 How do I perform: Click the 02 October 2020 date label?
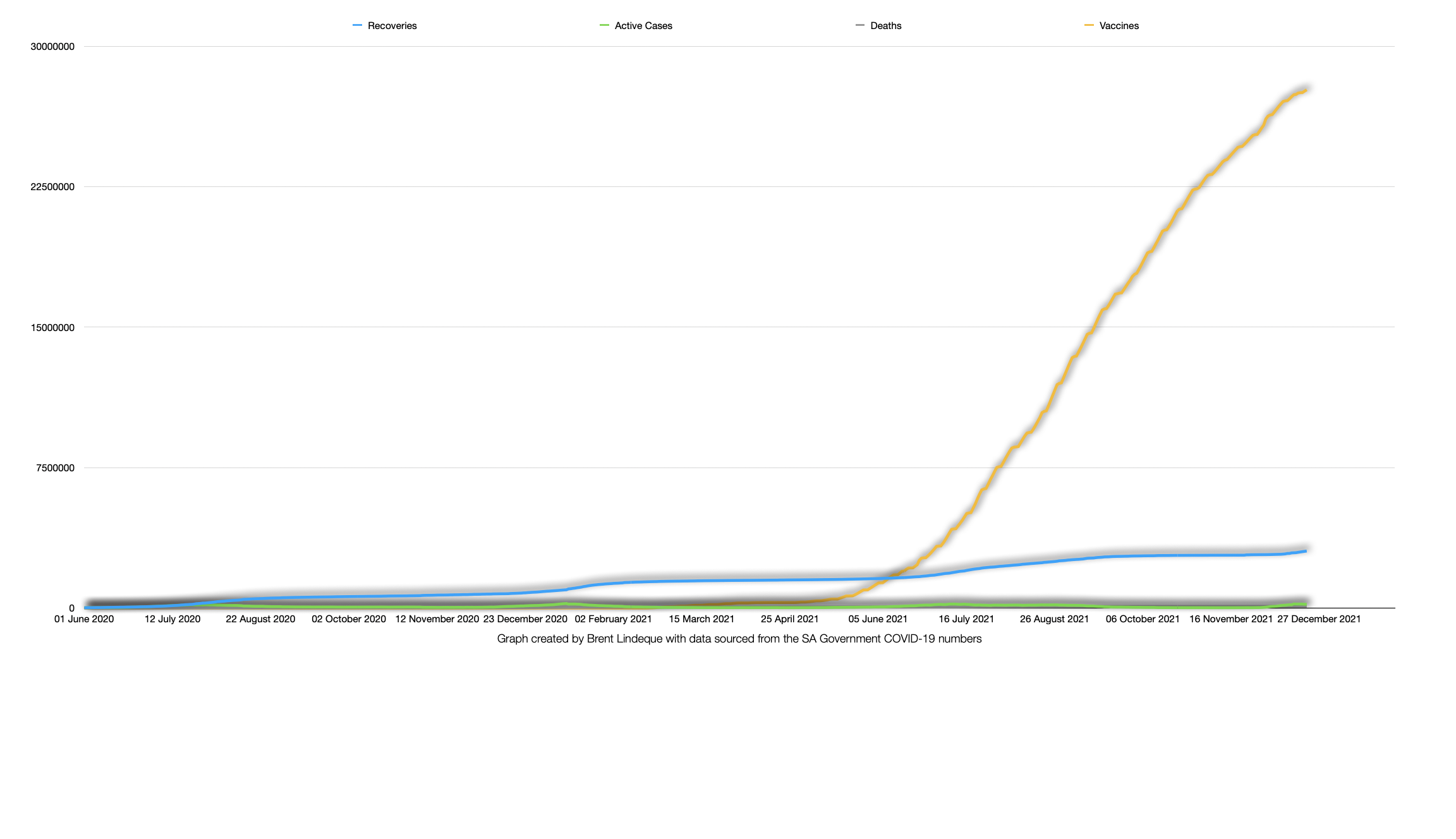pyautogui.click(x=349, y=619)
